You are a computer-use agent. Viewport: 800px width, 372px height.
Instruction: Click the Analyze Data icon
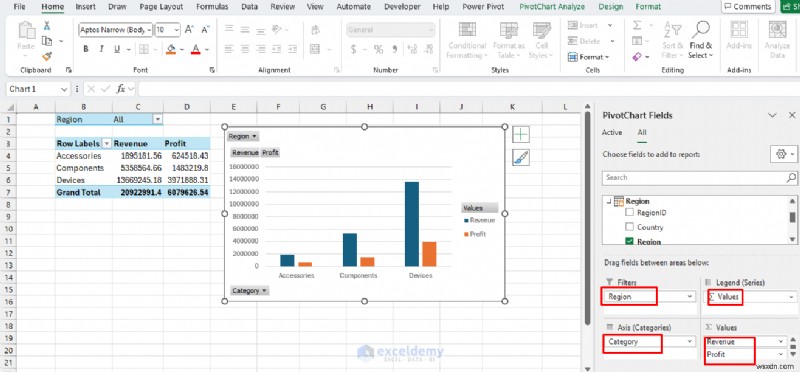coord(777,30)
